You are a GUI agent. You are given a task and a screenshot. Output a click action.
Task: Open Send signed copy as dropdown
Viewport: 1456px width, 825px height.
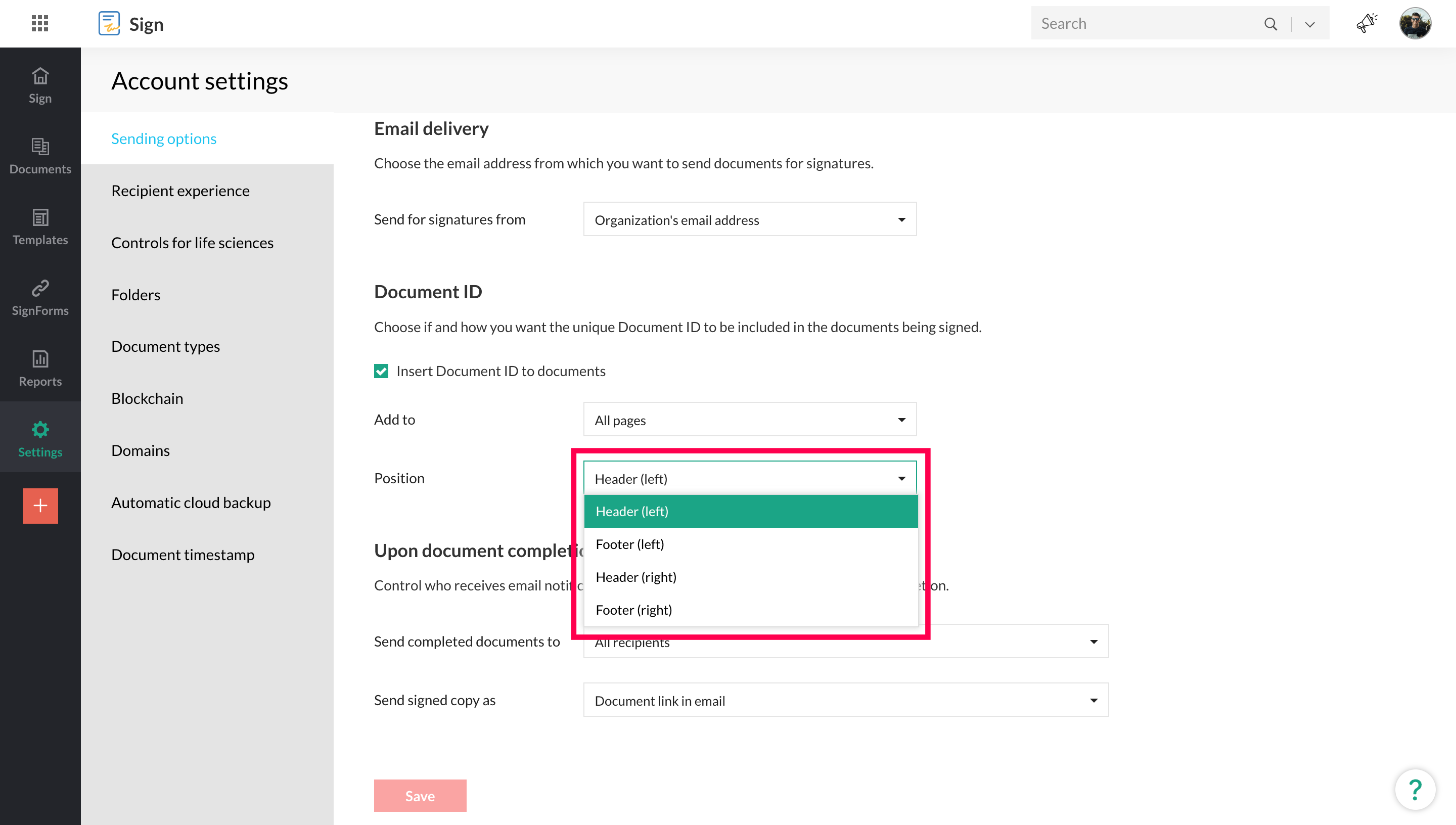[845, 700]
